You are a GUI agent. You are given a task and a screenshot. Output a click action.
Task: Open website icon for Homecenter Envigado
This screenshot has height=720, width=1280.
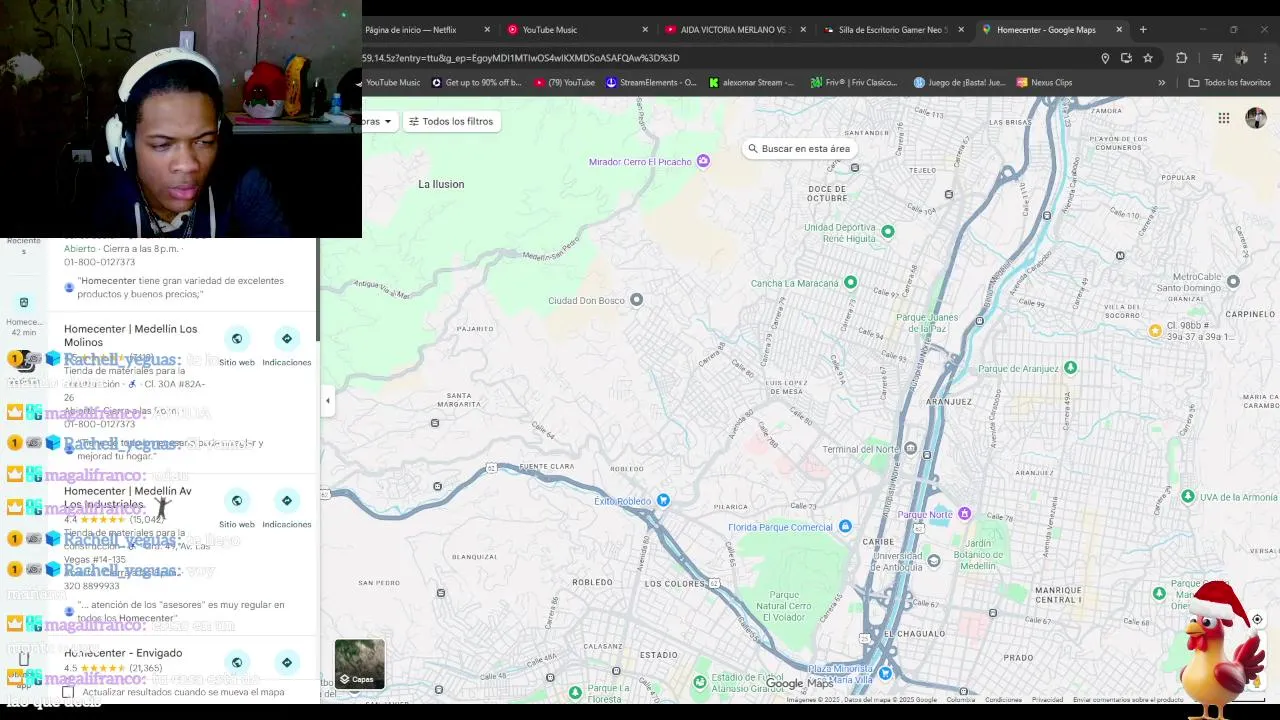(x=237, y=662)
